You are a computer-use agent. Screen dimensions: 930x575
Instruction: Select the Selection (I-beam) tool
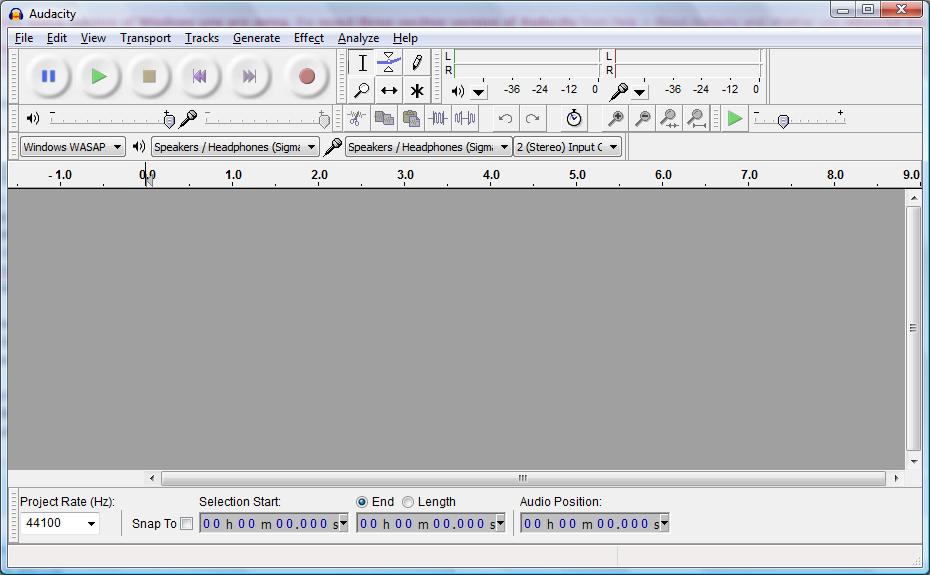pos(362,63)
